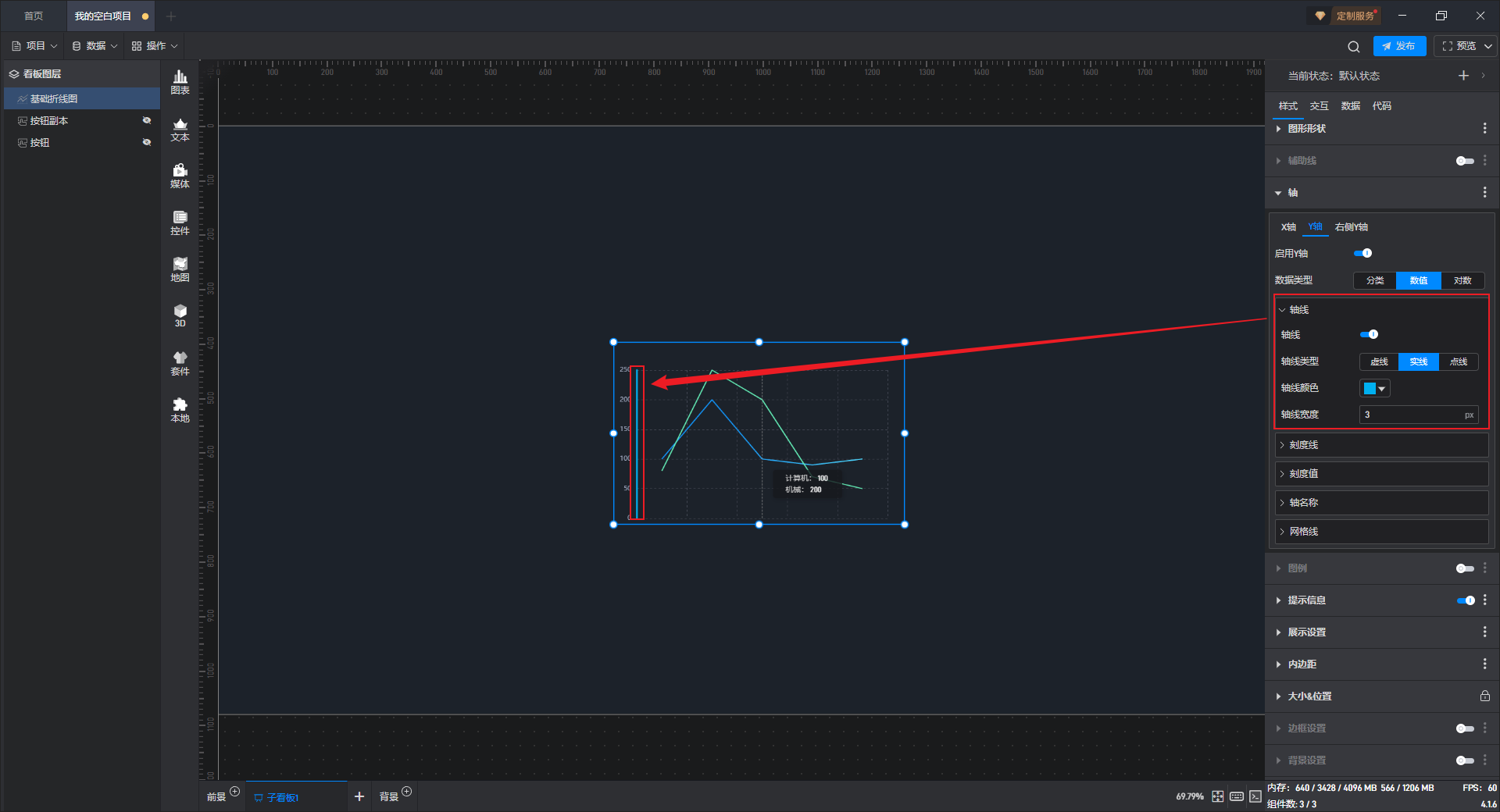Screen dimensions: 1500x812
Task: Click the 预览 preview button
Action: coord(1459,46)
